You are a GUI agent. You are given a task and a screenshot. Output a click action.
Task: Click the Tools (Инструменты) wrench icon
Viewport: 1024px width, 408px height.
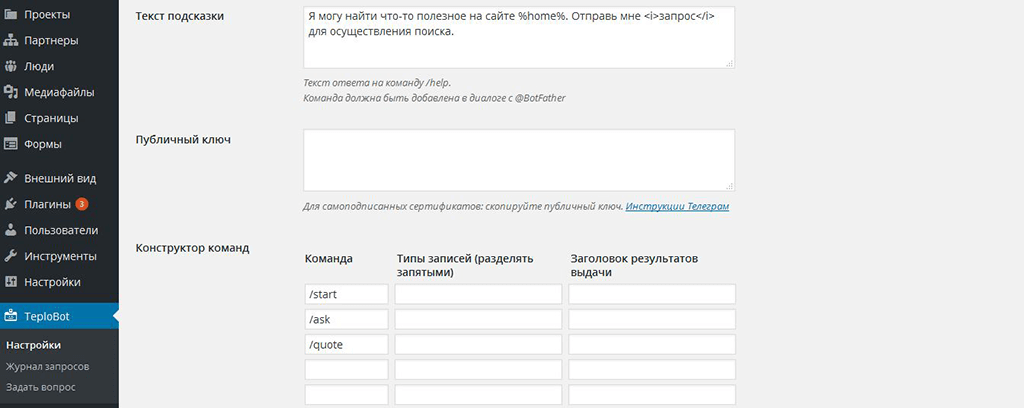pos(10,257)
